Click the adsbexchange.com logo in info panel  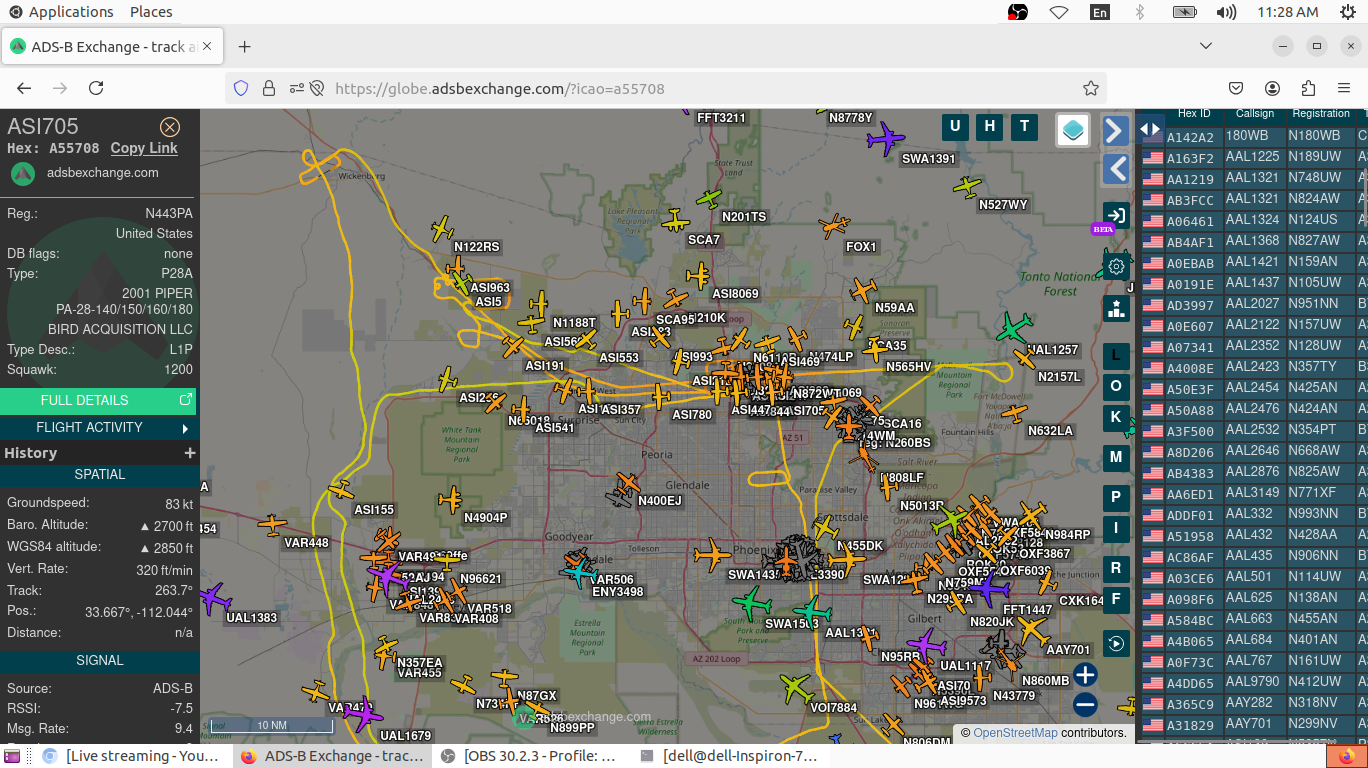point(23,173)
